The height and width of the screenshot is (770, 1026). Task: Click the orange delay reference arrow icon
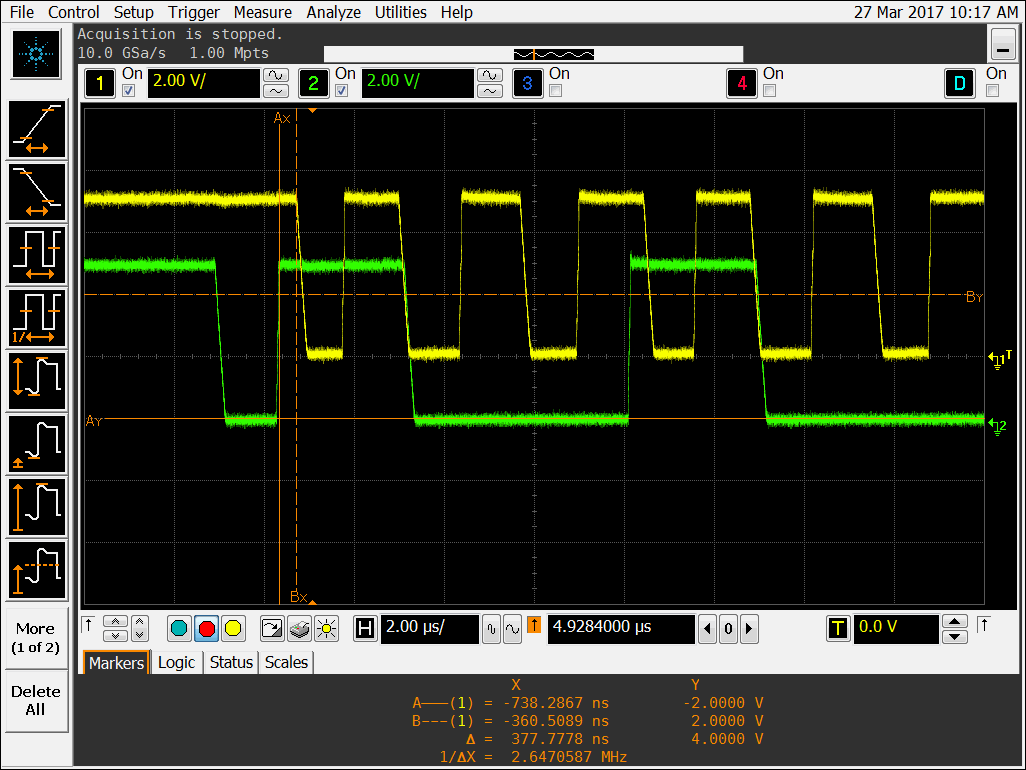pos(534,625)
